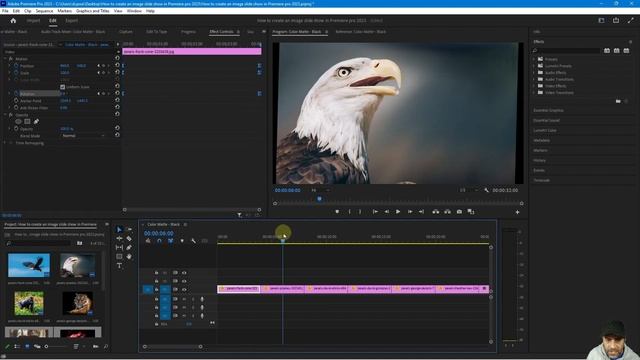Toggle visibility eye of the top video track
640x360 pixels.
click(x=184, y=273)
